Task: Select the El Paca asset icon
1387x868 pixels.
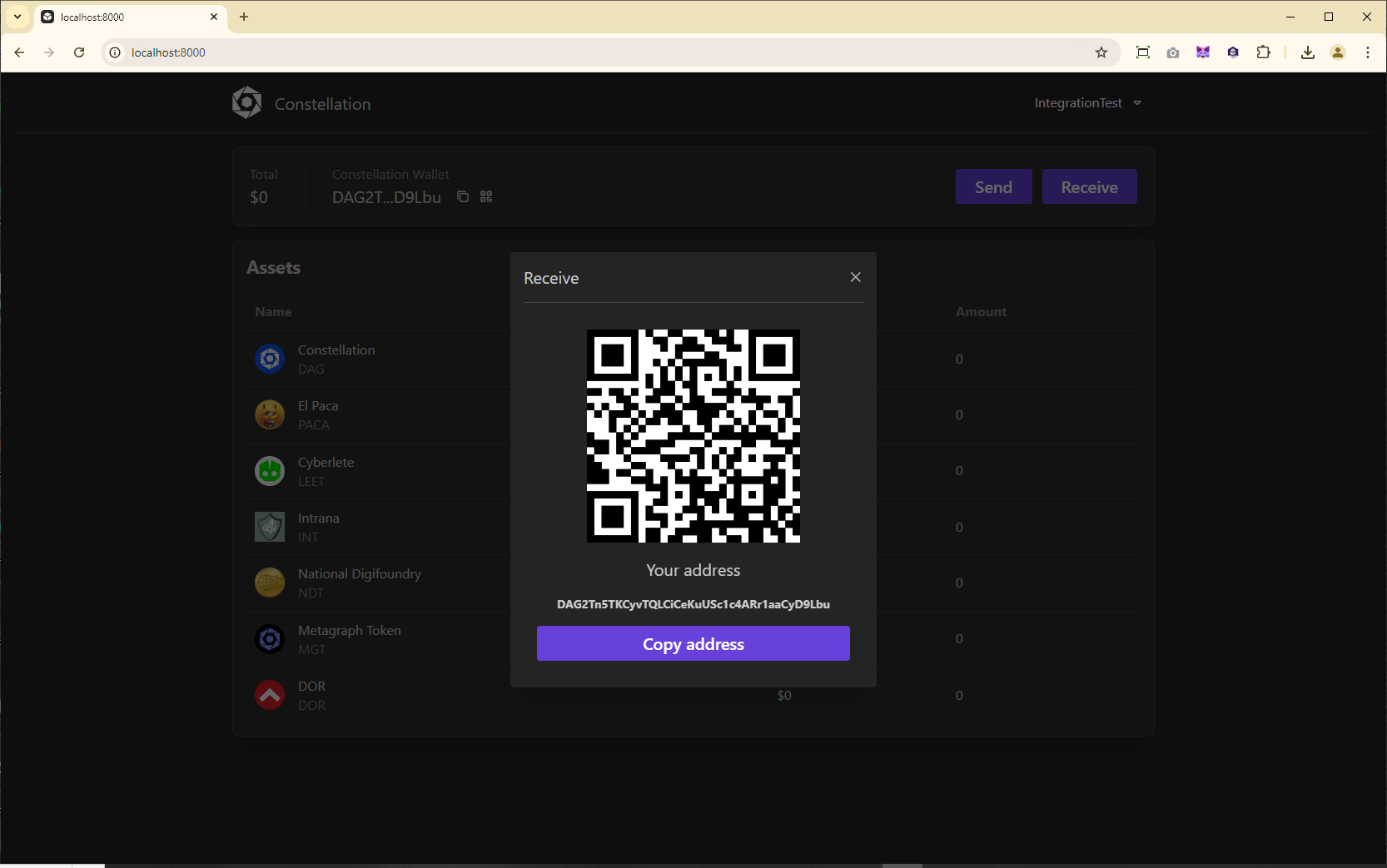Action: point(270,414)
